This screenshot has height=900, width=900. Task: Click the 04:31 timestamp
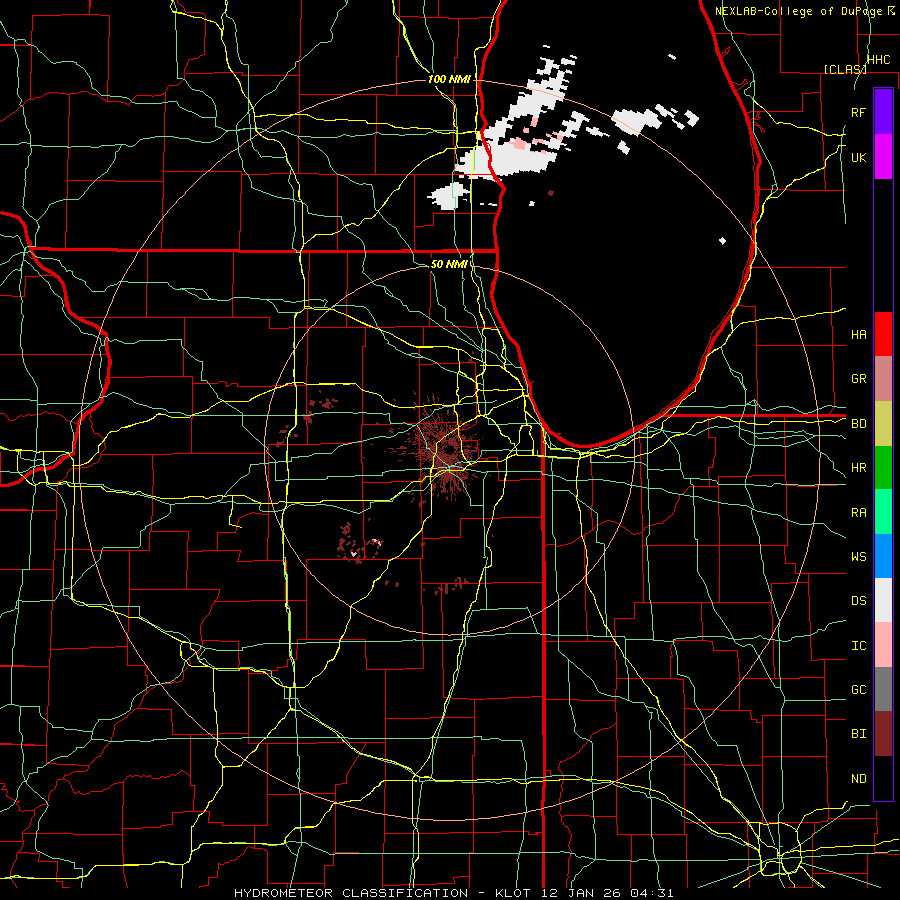(651, 893)
